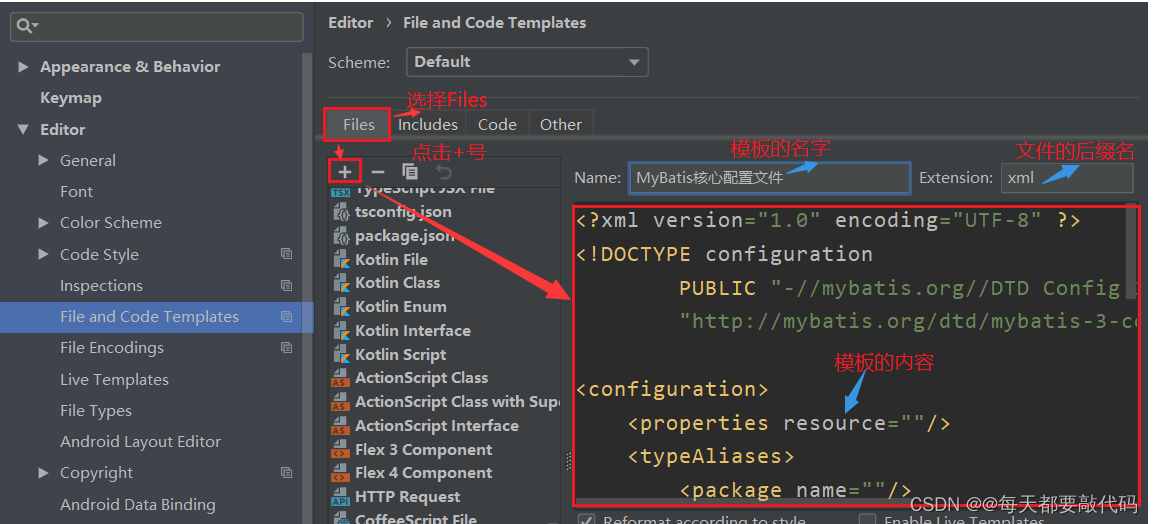Viewport: 1153px width, 524px height.
Task: Open the Scheme dropdown
Action: (x=527, y=62)
